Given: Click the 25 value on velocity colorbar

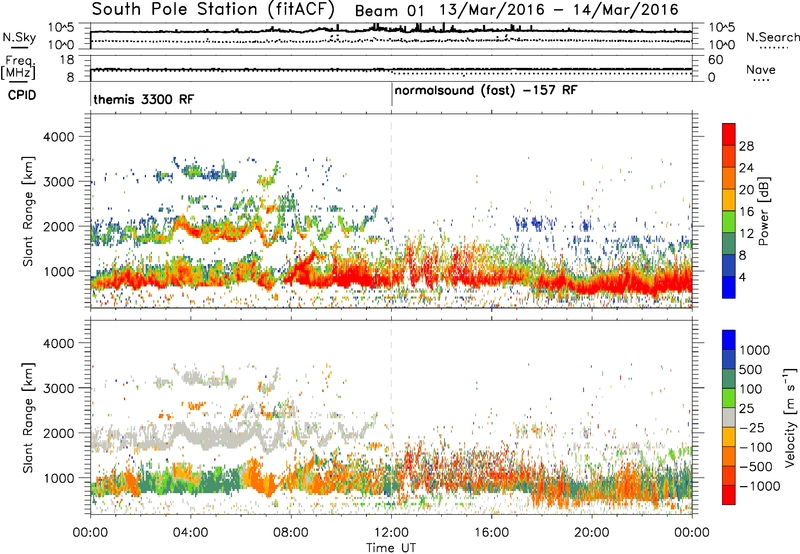Looking at the screenshot, I should (x=746, y=408).
